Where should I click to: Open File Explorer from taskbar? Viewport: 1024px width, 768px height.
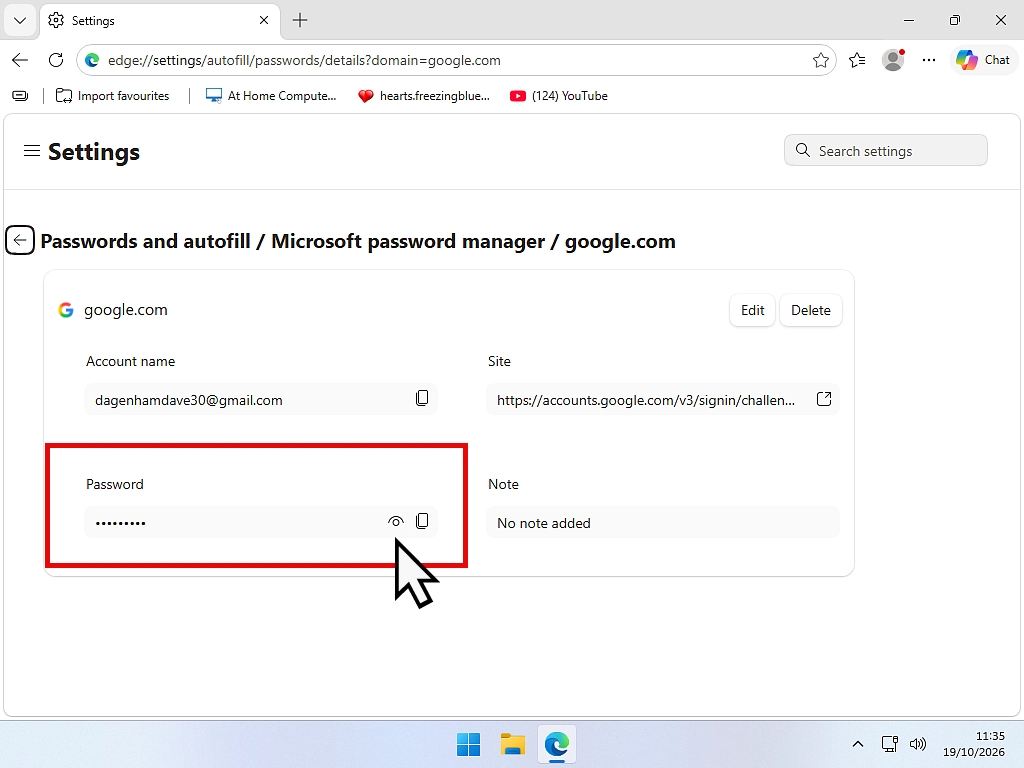513,744
